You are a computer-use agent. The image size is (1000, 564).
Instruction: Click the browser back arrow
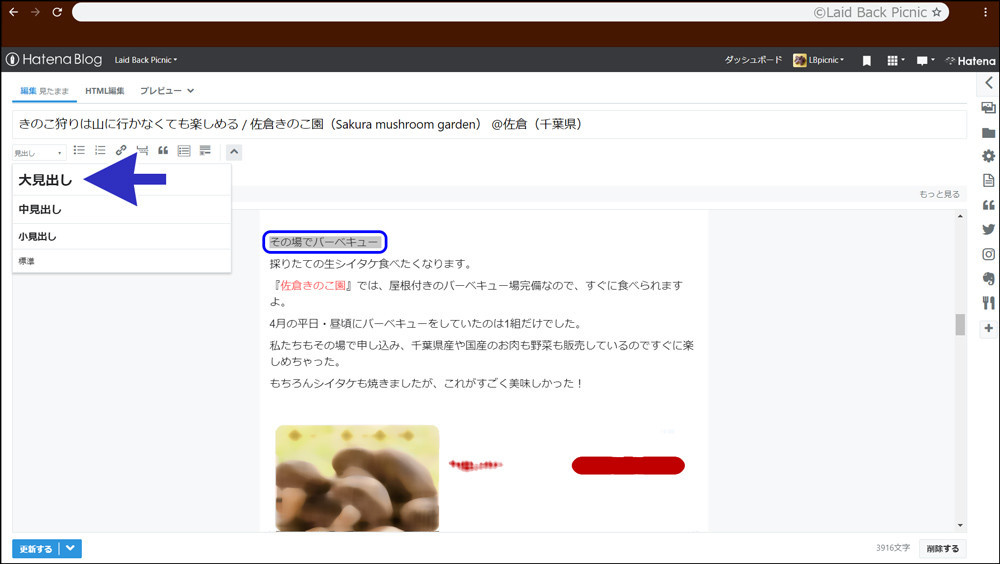click(x=13, y=12)
